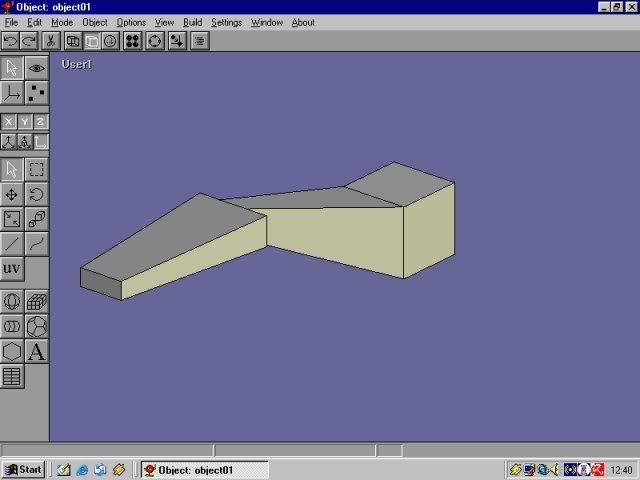Open the Settings menu
This screenshot has height=480, width=640.
tap(226, 22)
